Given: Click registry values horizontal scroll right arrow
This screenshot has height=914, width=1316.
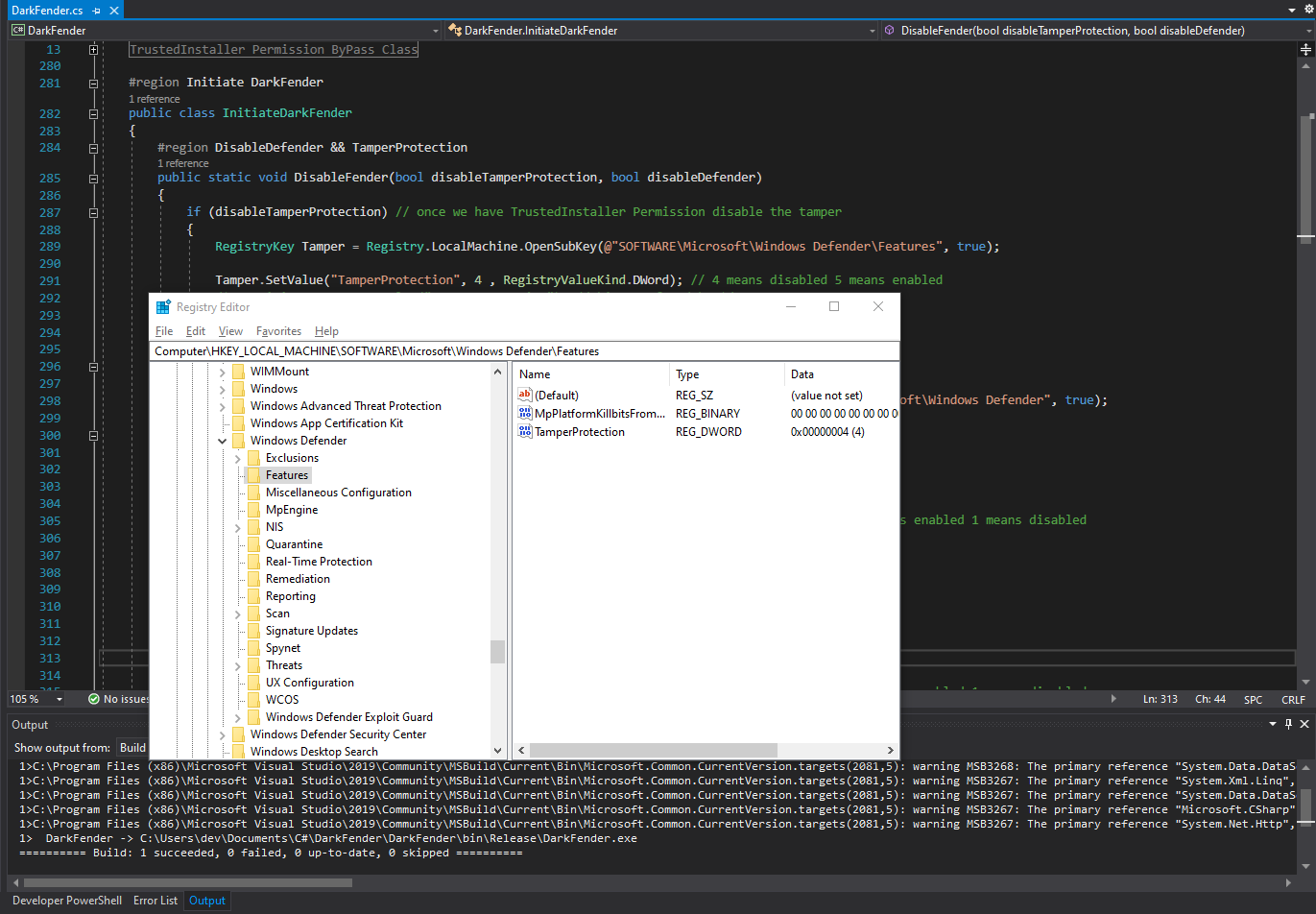Looking at the screenshot, I should [x=890, y=750].
